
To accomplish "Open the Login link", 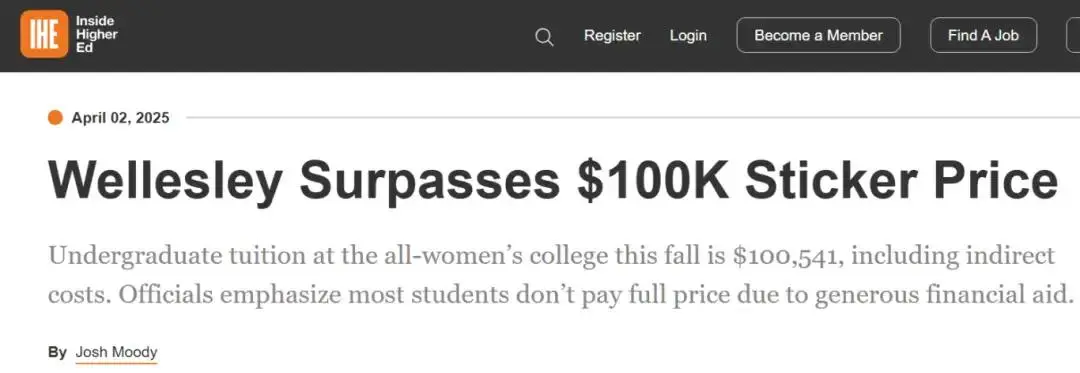I will 688,36.
